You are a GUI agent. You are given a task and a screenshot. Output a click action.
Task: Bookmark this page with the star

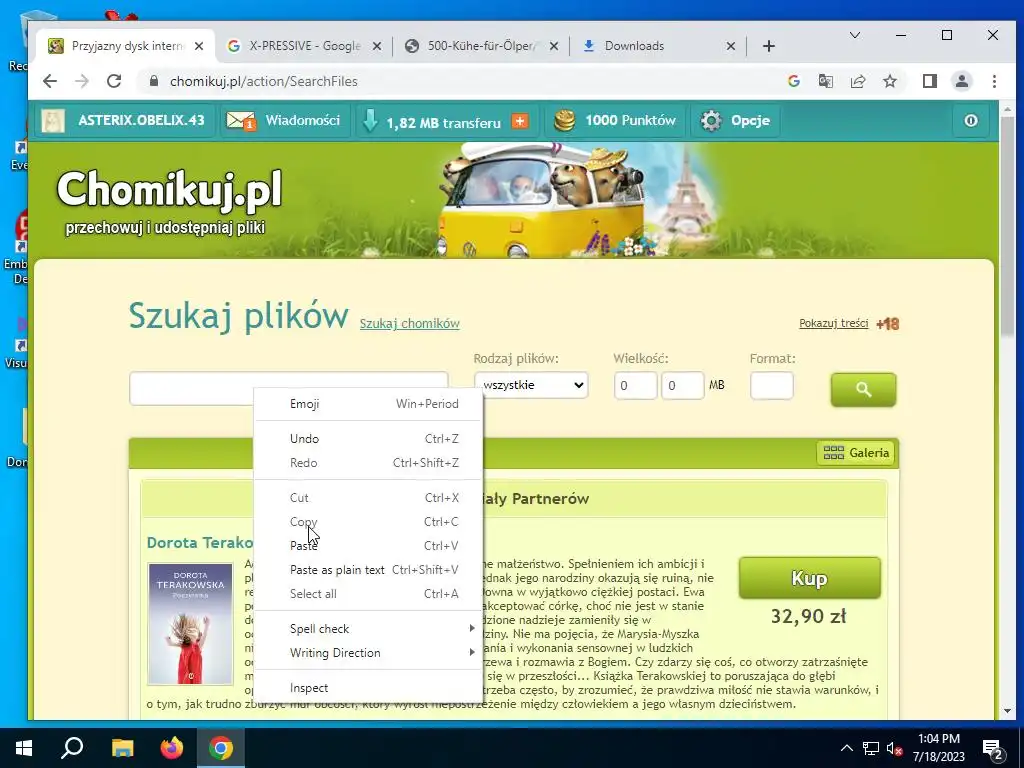(x=889, y=81)
